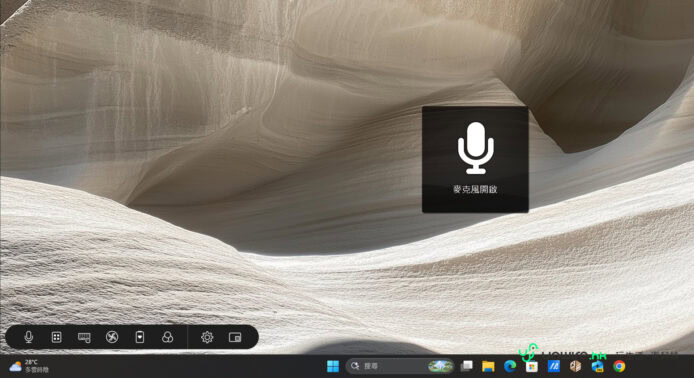Toggle the microphone in the floating toolbar
The image size is (694, 378).
[29, 337]
